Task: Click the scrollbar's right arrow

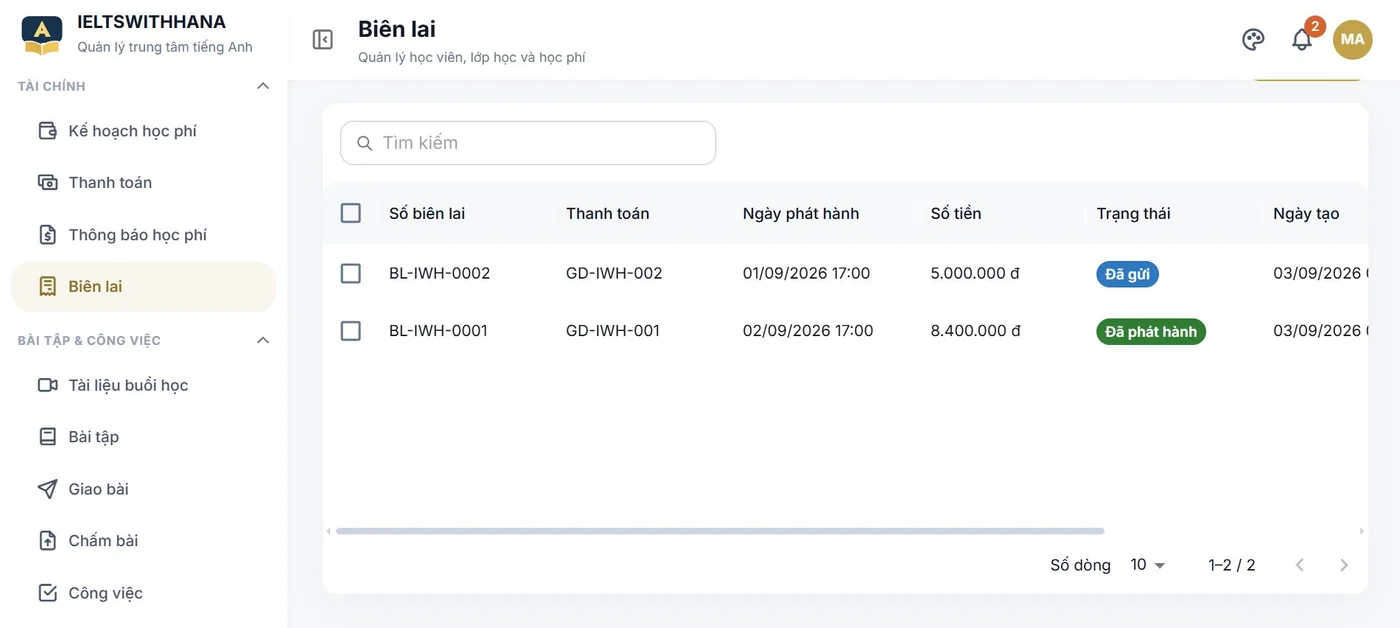Action: coord(1361,531)
